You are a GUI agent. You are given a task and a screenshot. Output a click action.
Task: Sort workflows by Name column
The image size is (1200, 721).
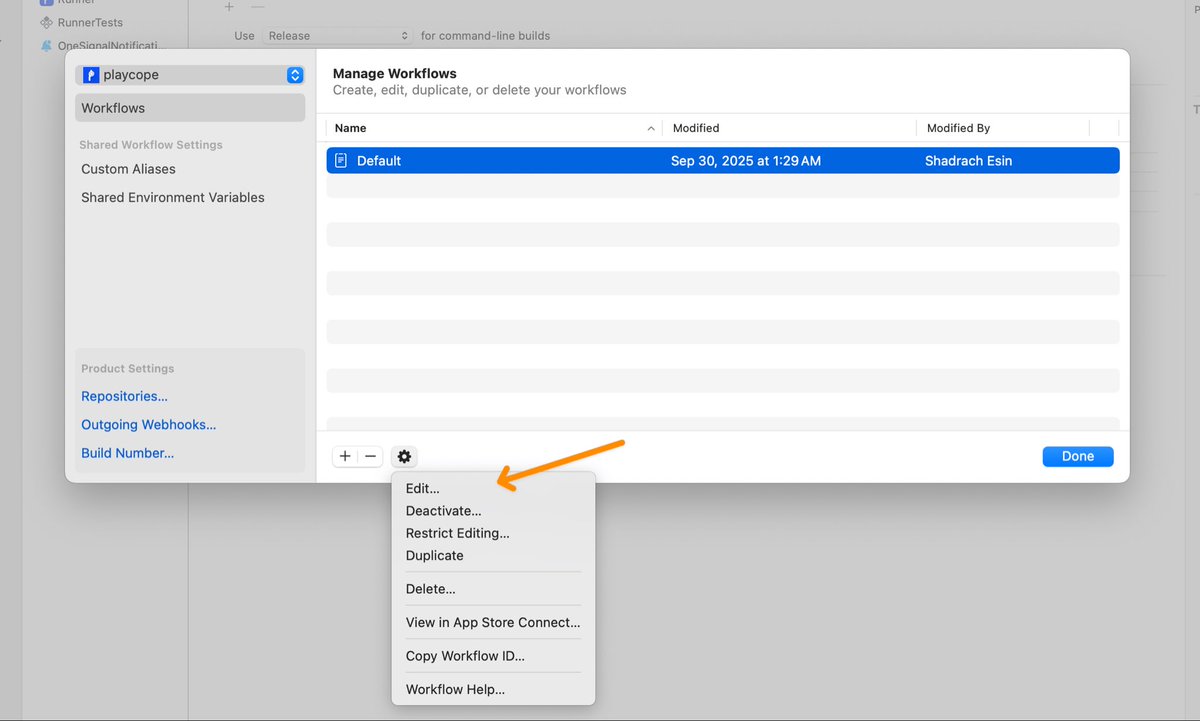click(494, 128)
